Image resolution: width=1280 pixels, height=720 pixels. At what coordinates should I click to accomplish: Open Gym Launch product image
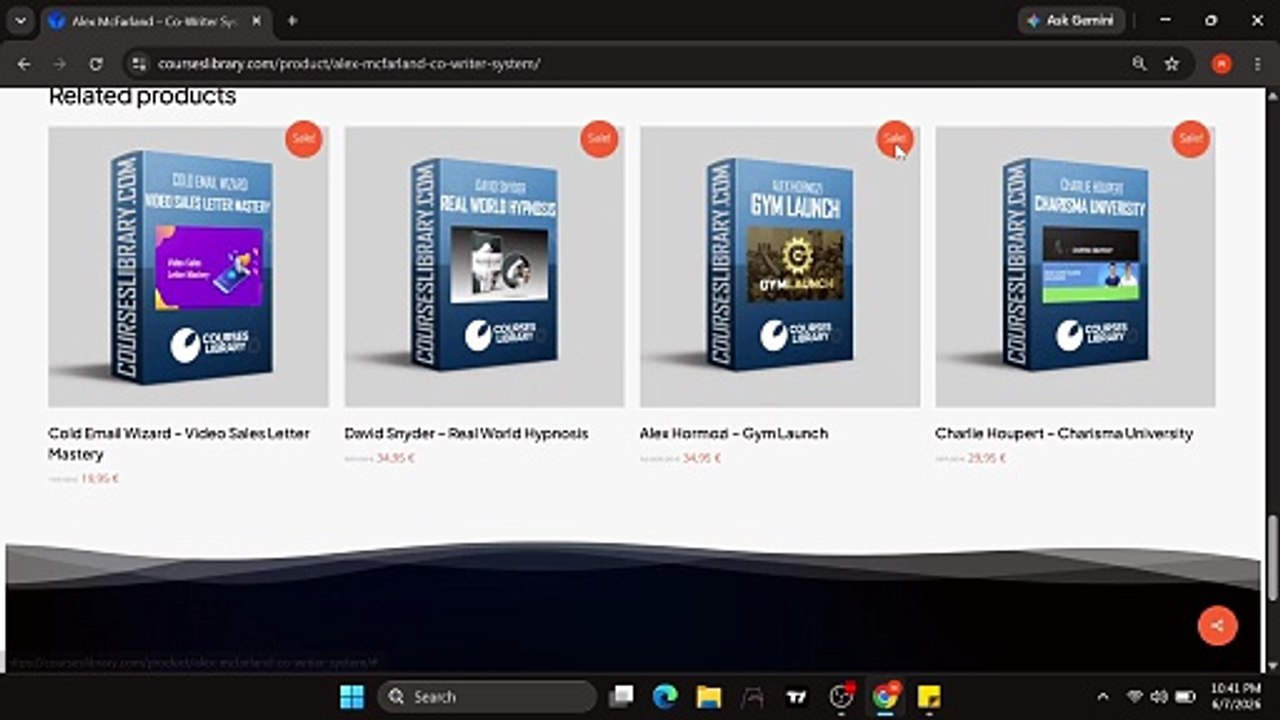pos(780,266)
